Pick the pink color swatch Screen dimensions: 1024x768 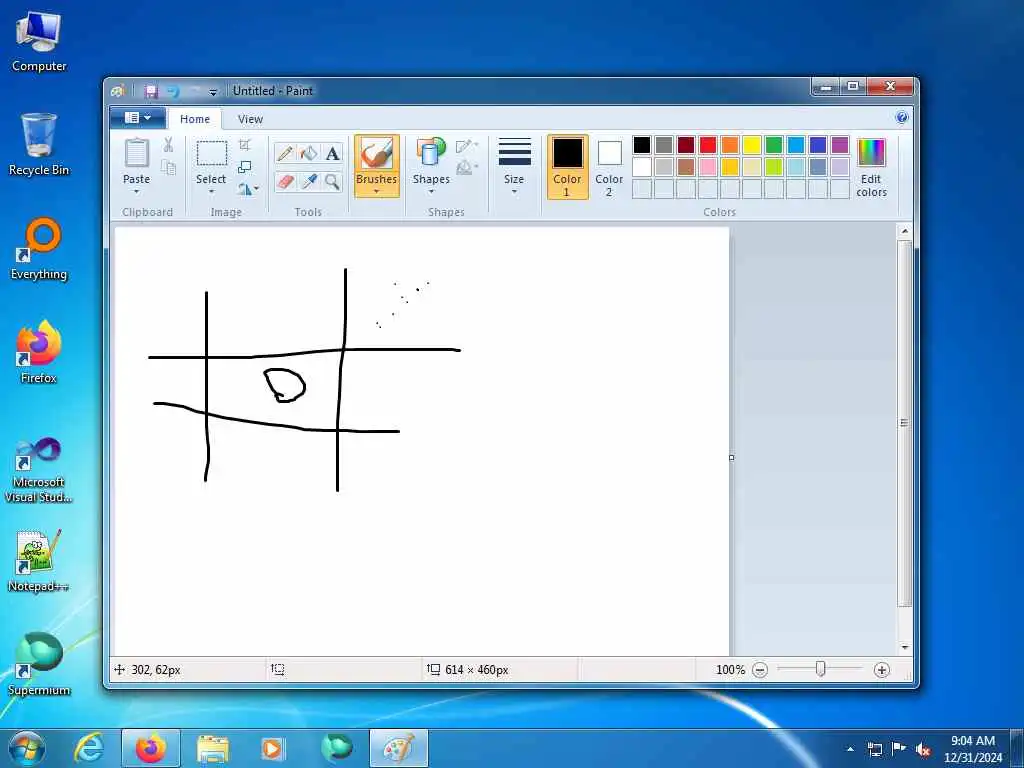pyautogui.click(x=708, y=167)
